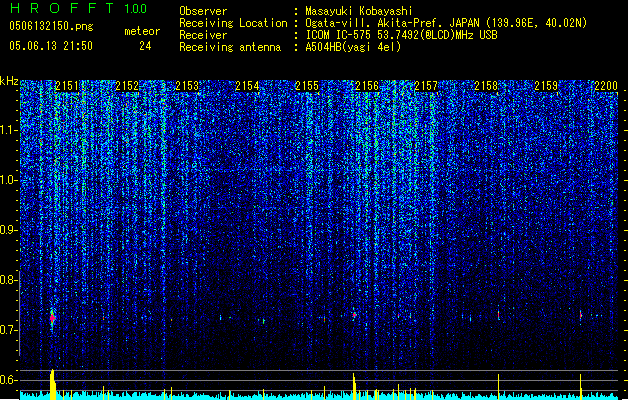Click observer name Masayuki Kobayashi

point(359,11)
